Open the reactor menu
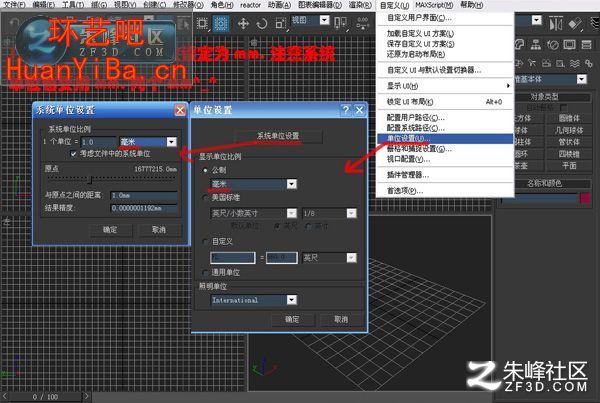The width and height of the screenshot is (600, 403). click(x=250, y=5)
